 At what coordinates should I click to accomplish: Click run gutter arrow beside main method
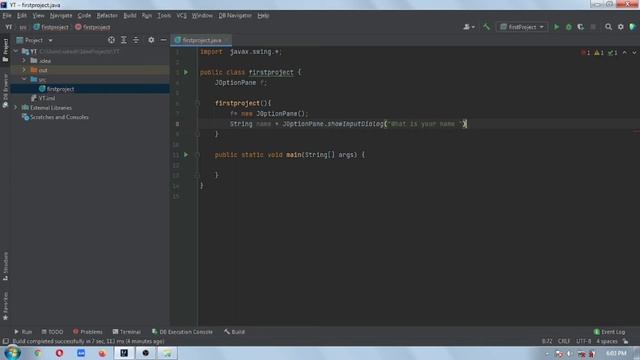pos(186,155)
